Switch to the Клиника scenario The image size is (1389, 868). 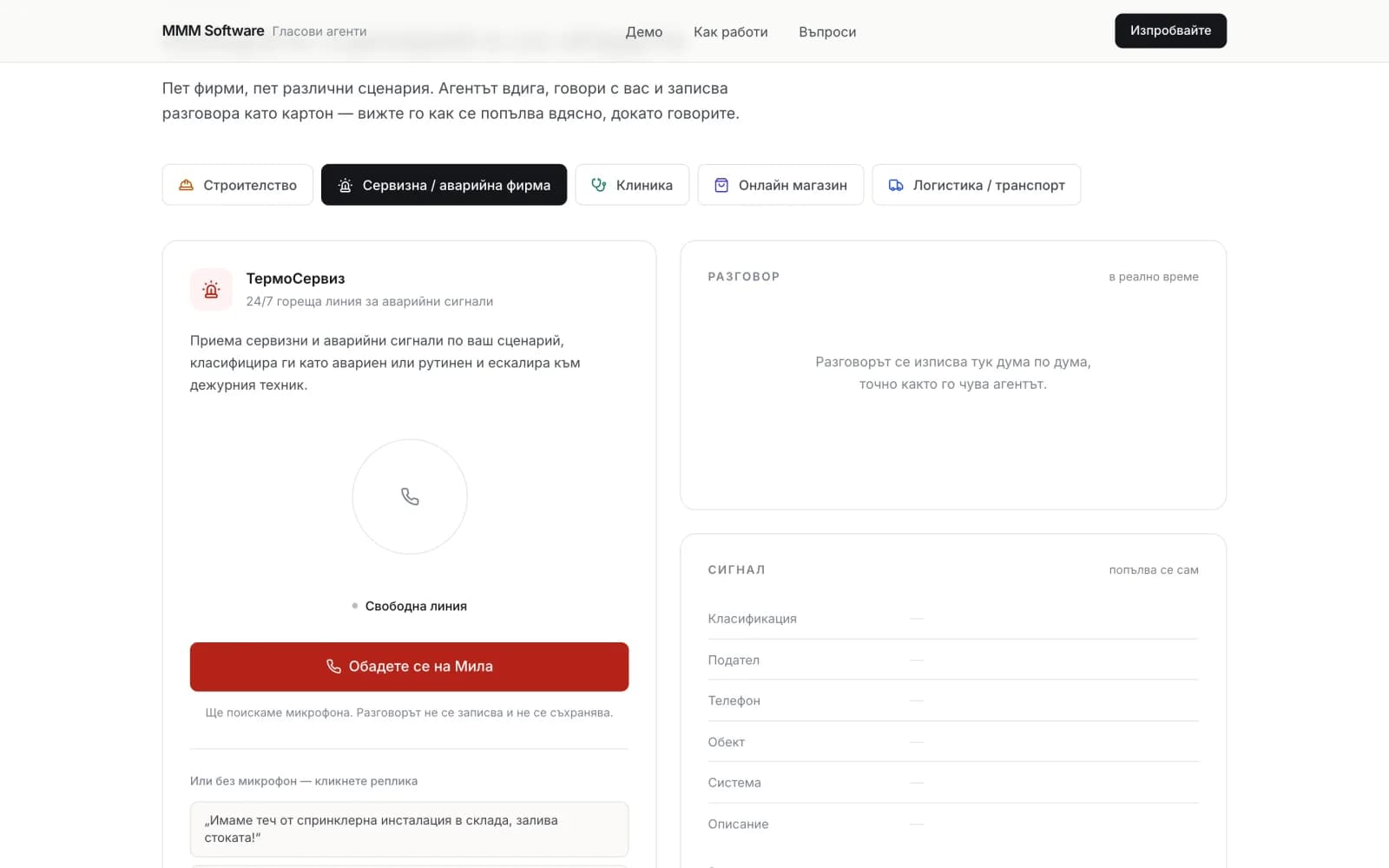pos(632,185)
